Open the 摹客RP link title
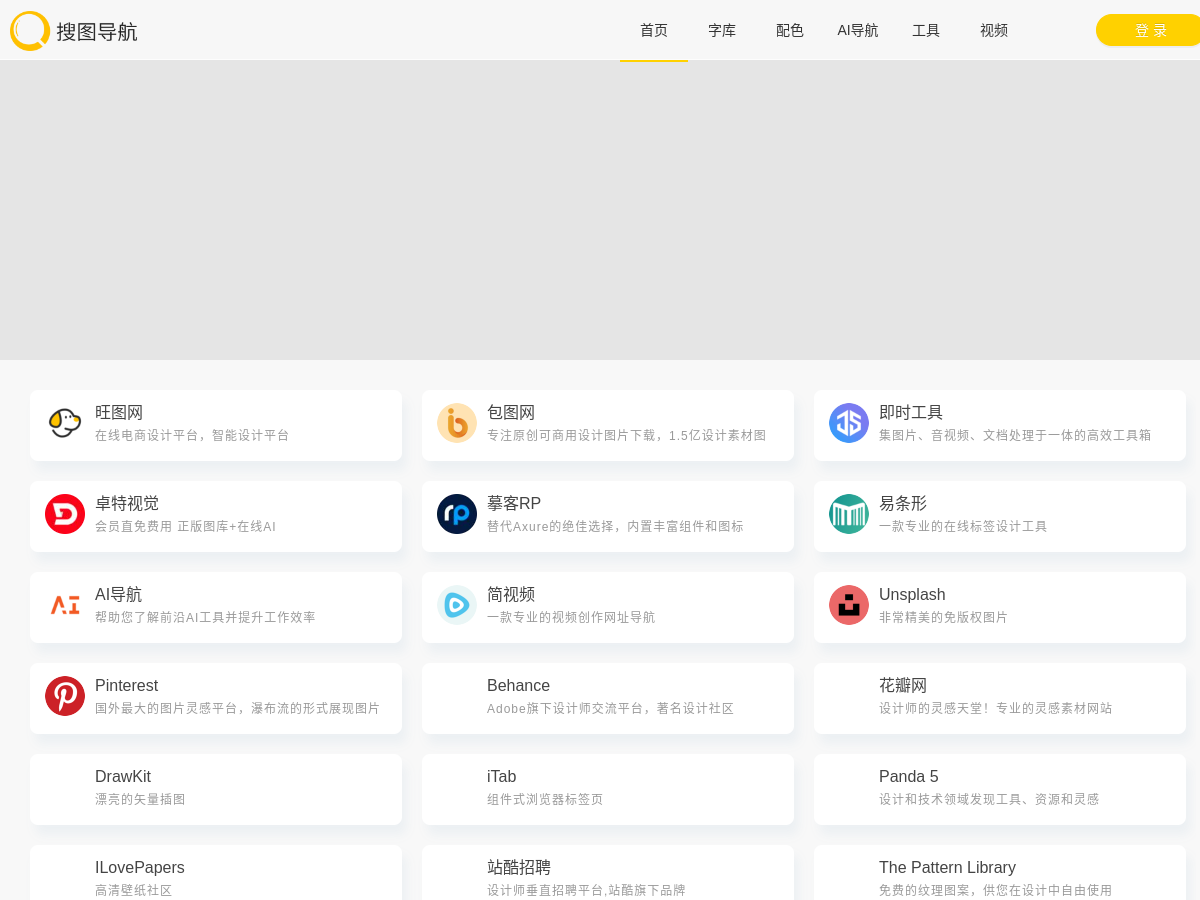The height and width of the screenshot is (900, 1200). pyautogui.click(x=514, y=504)
